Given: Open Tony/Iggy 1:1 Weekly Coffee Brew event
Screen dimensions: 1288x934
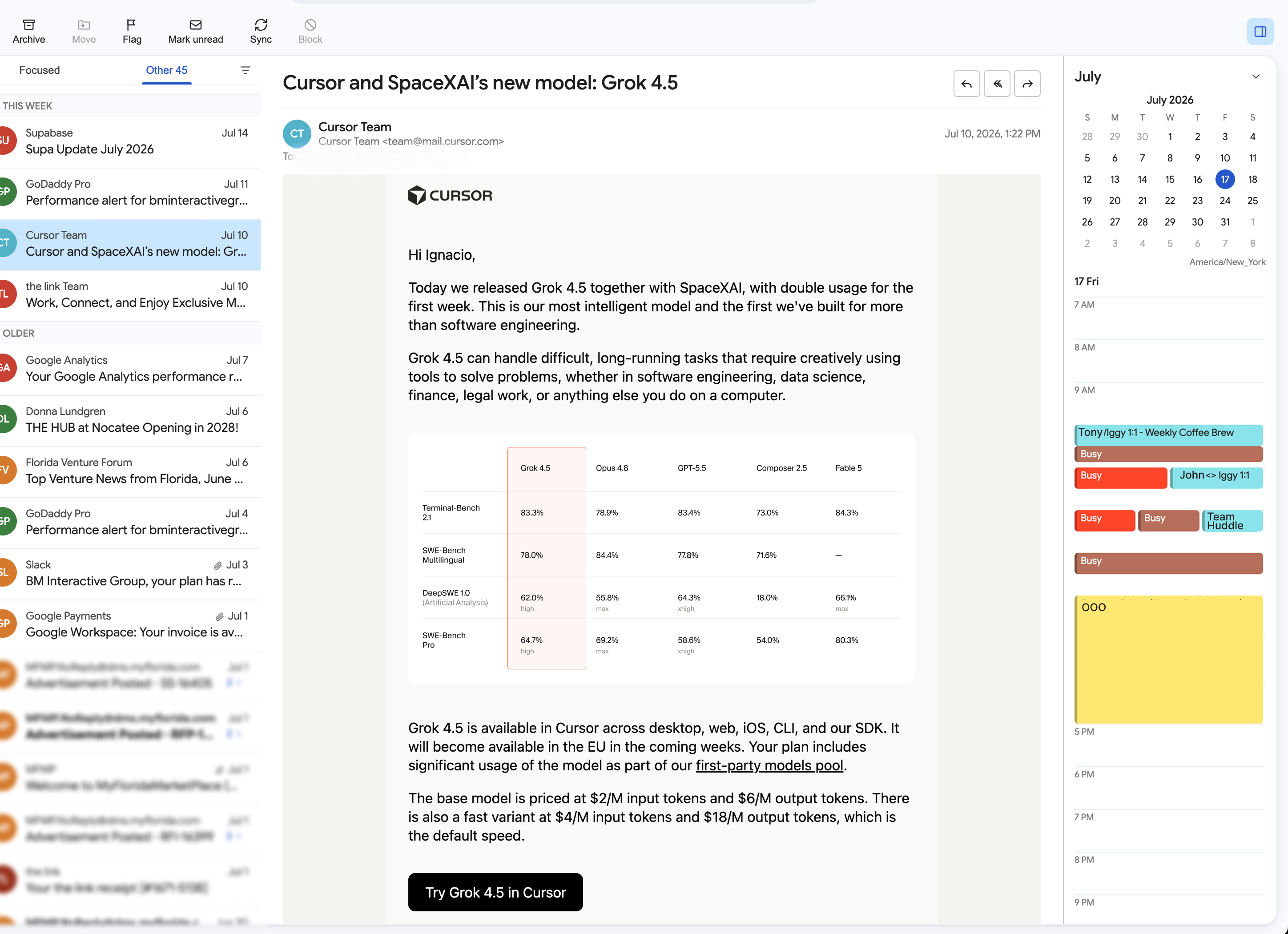Looking at the screenshot, I should click(1168, 435).
